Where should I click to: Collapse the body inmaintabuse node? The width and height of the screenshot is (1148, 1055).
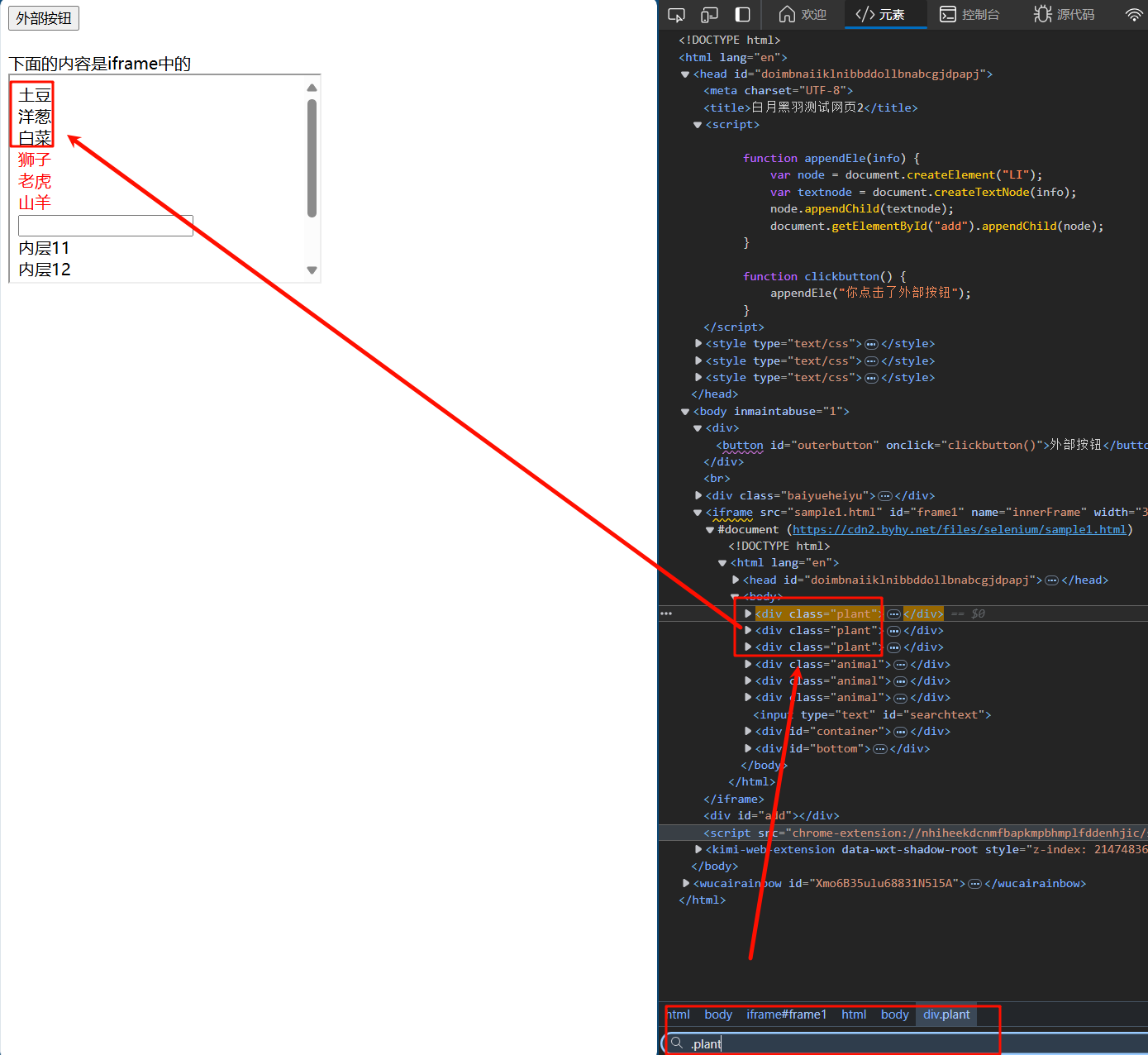(x=684, y=412)
